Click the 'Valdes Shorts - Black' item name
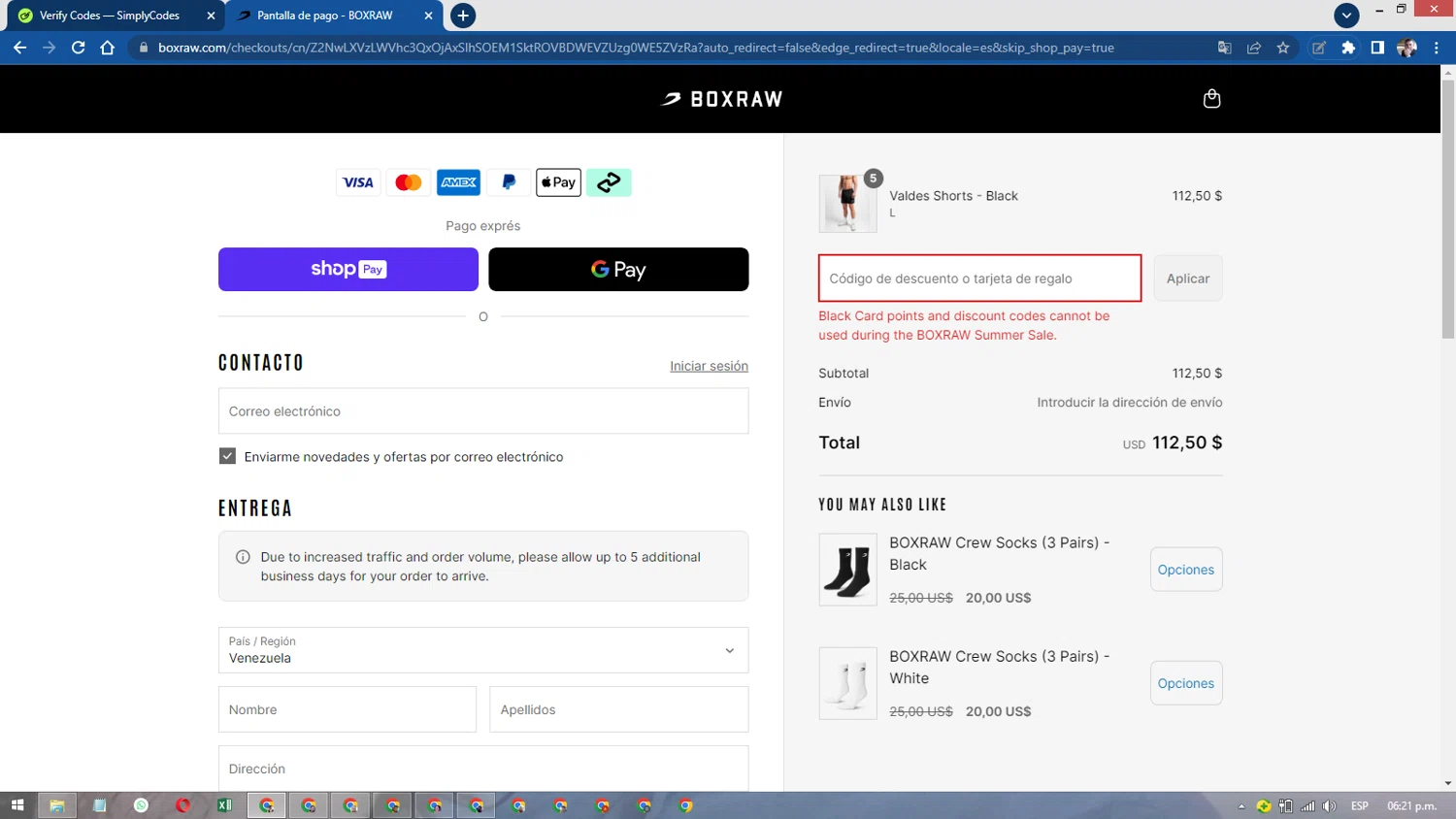 click(953, 196)
